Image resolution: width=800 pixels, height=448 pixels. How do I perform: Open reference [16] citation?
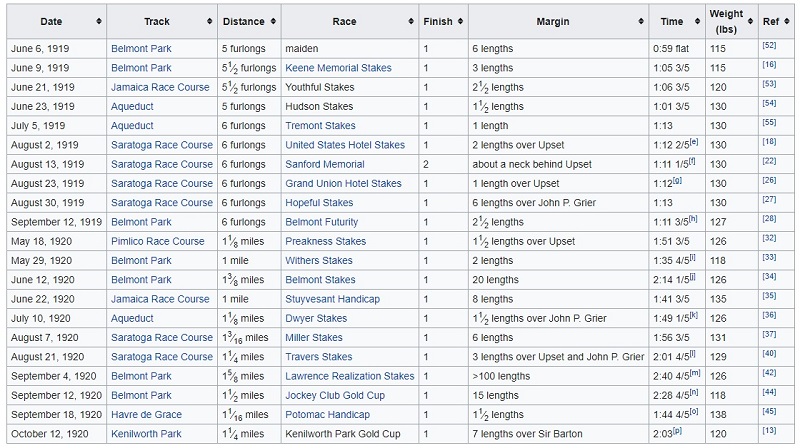769,65
